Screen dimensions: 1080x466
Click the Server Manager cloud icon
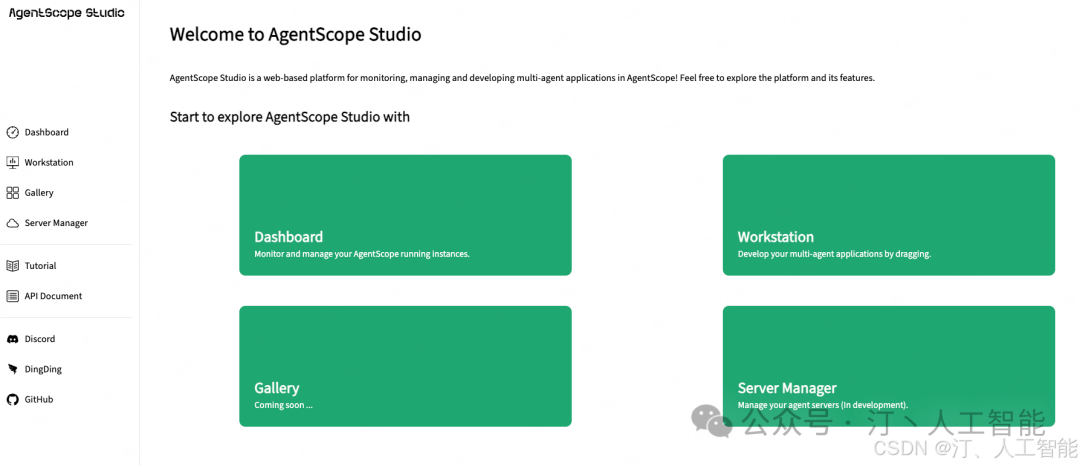(12, 223)
